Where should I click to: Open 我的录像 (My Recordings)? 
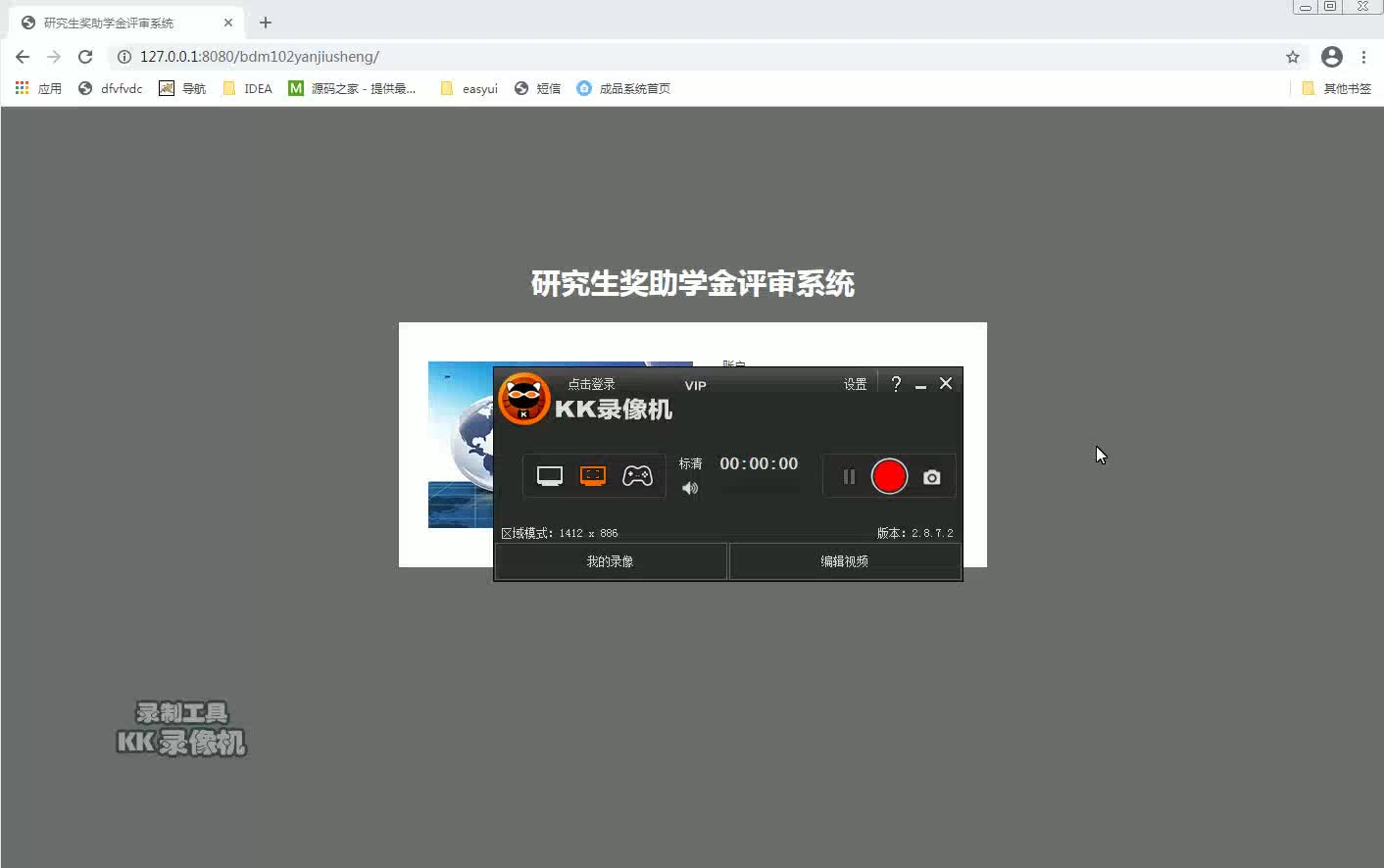(610, 560)
